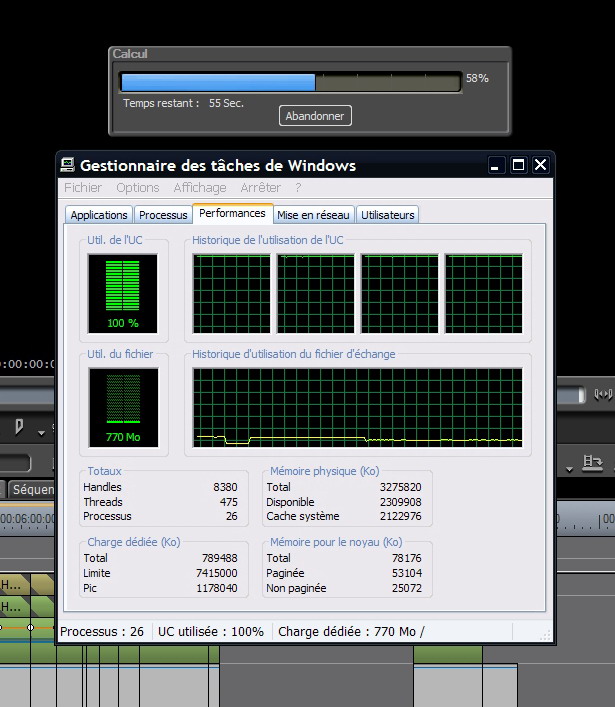
Task: Click the Threads value 475
Action: 229,502
